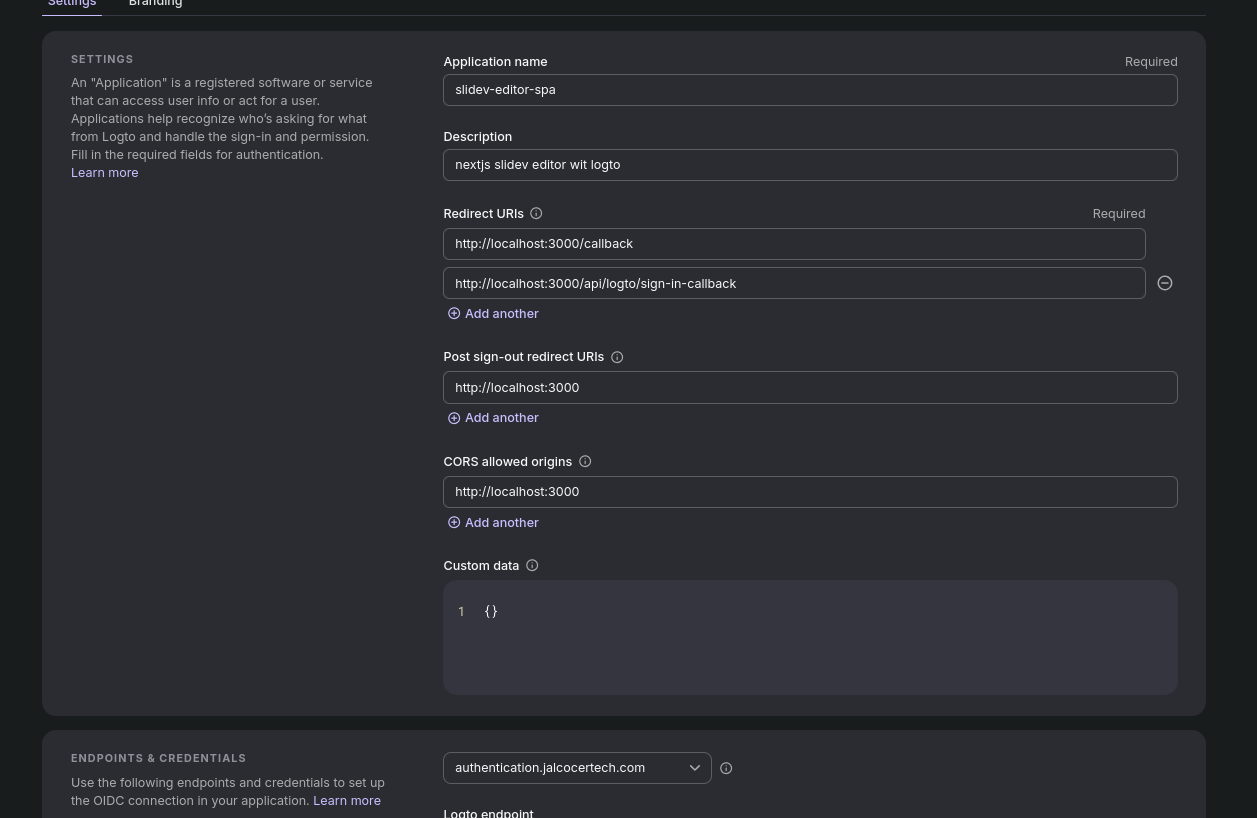This screenshot has width=1257, height=818.
Task: Remove the sign-in-callback redirect URI
Action: pos(1164,283)
